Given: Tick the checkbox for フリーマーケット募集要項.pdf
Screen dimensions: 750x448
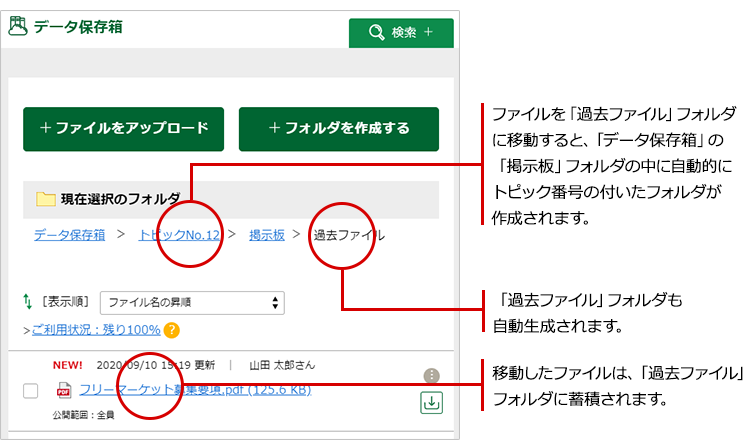Looking at the screenshot, I should click(x=30, y=391).
